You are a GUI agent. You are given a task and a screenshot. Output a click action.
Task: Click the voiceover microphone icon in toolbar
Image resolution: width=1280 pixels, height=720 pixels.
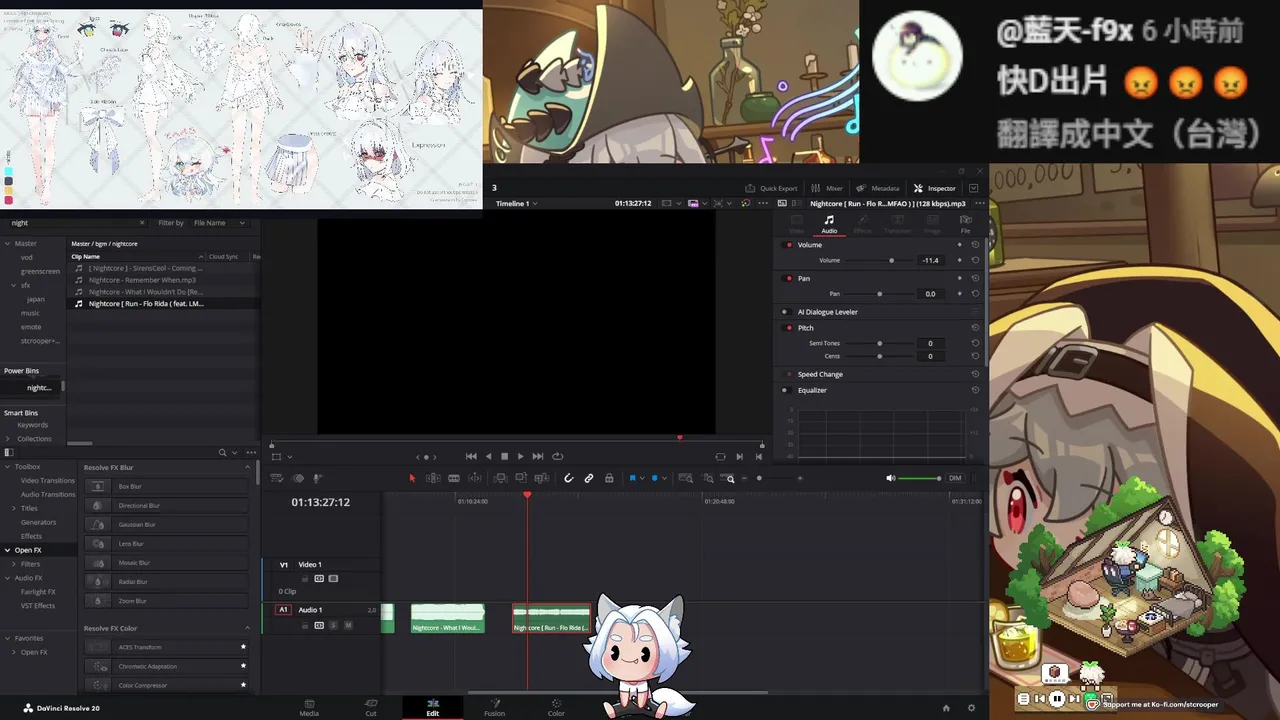pos(318,478)
